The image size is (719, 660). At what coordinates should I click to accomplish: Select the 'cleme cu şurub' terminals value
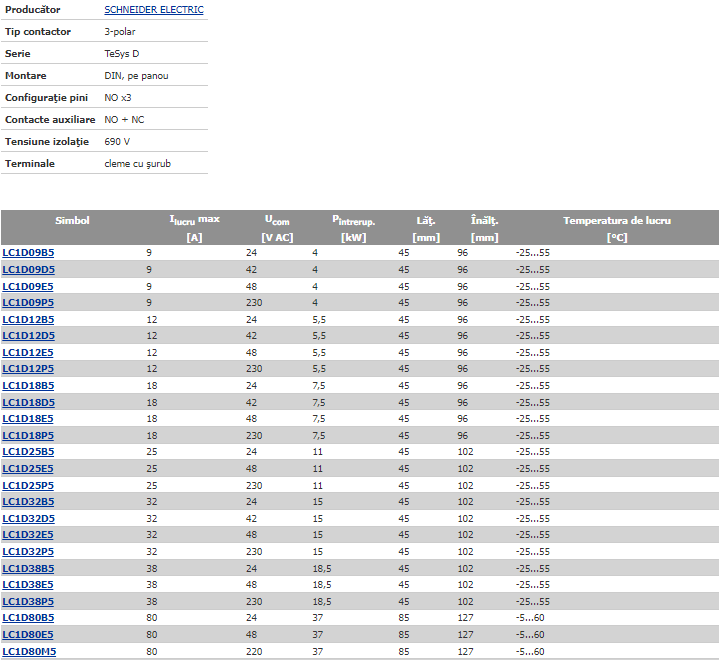[138, 164]
